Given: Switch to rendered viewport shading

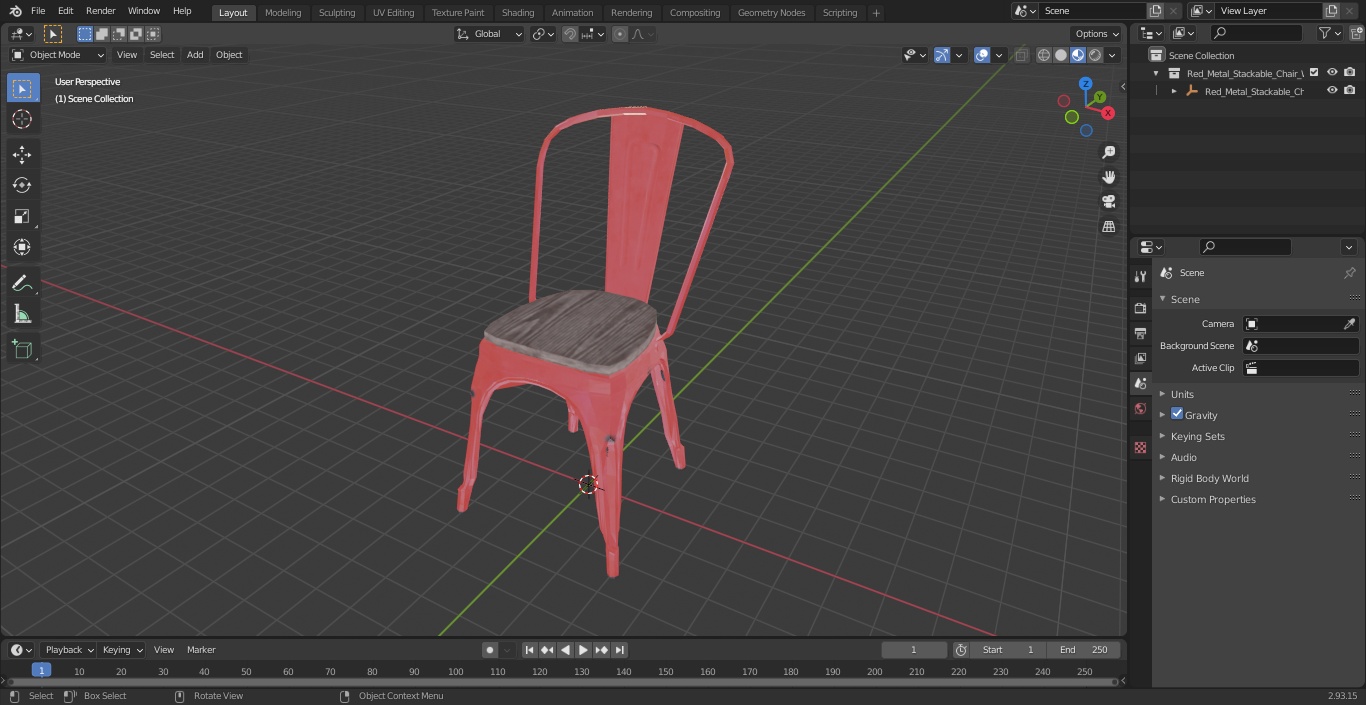Looking at the screenshot, I should tap(1095, 55).
